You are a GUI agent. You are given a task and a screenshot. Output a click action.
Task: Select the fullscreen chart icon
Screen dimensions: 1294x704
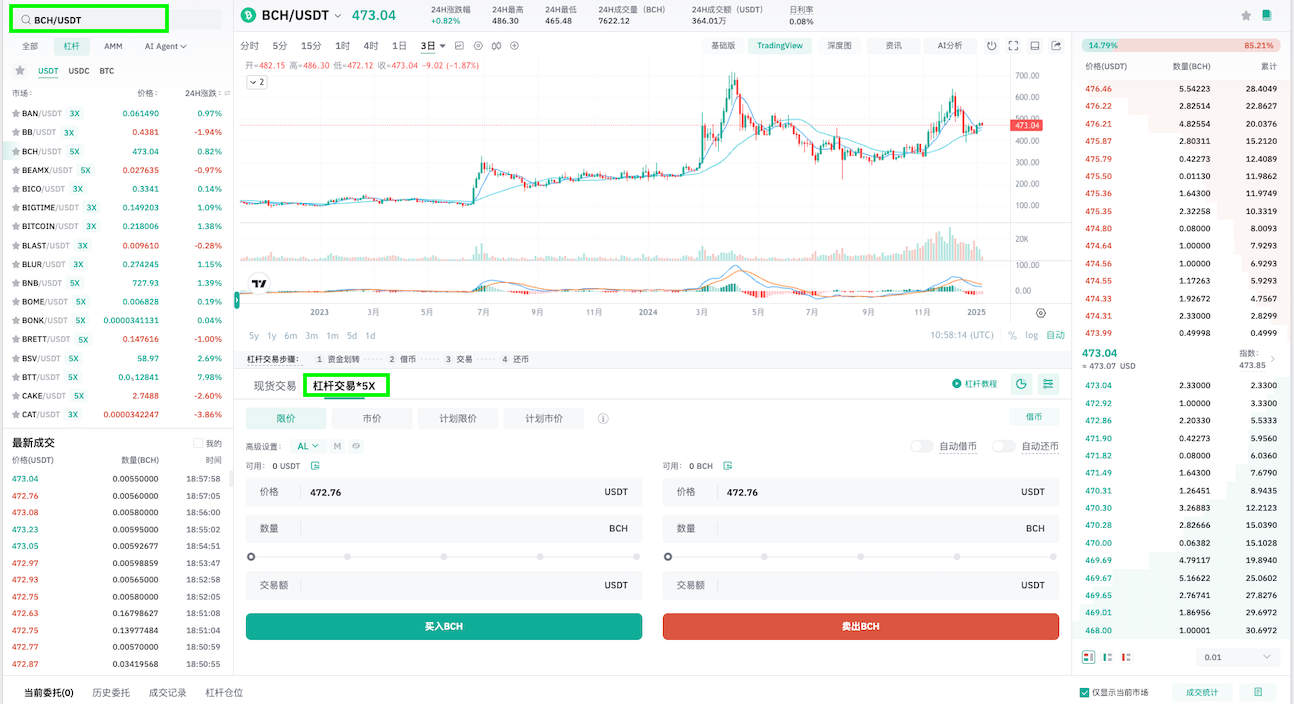(x=1012, y=45)
